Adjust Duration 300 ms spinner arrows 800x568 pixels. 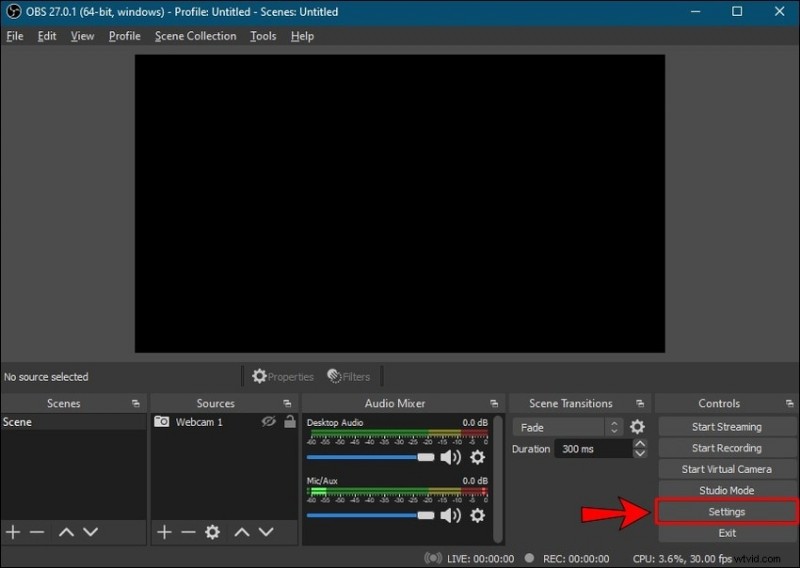click(640, 449)
